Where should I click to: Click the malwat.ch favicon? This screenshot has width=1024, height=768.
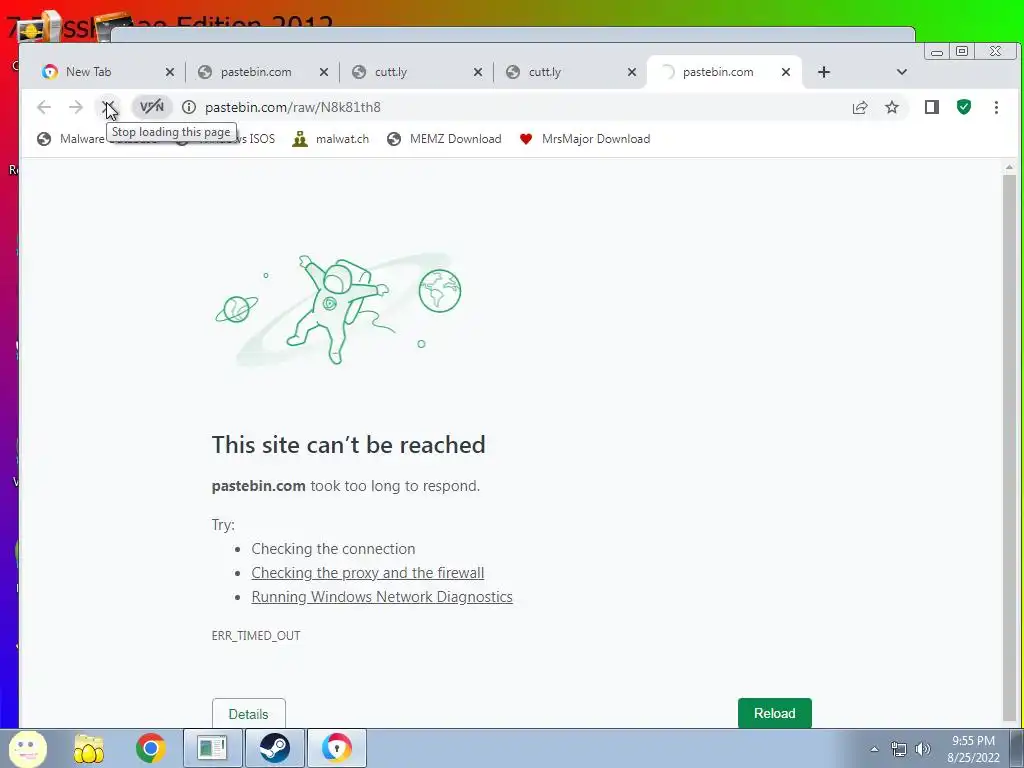[x=300, y=138]
